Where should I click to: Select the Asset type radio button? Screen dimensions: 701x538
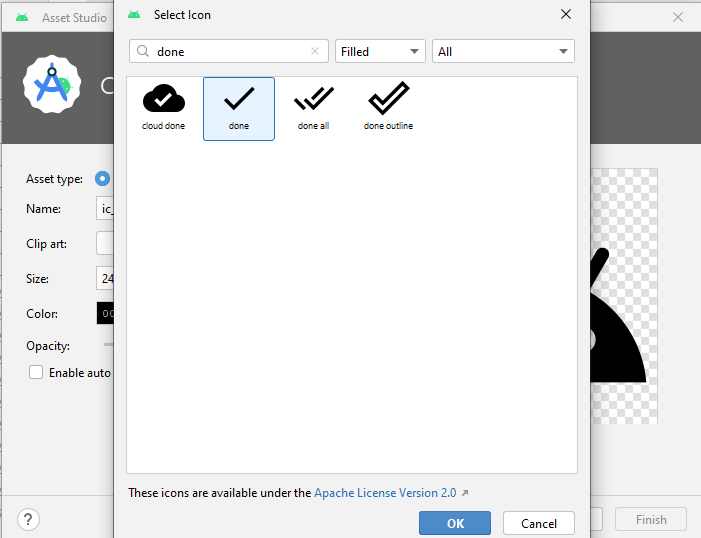(102, 179)
